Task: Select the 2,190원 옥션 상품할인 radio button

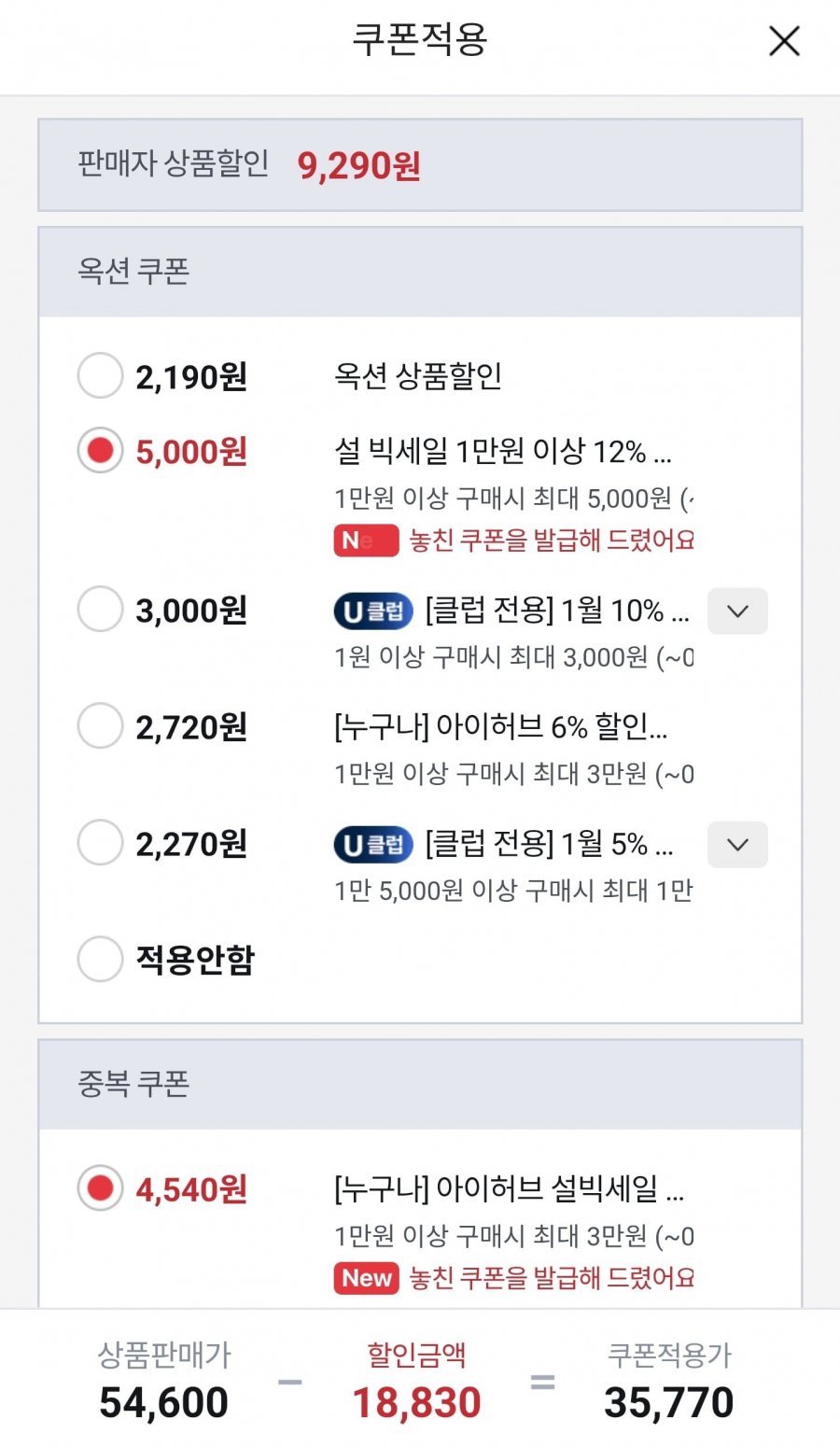Action: point(100,376)
